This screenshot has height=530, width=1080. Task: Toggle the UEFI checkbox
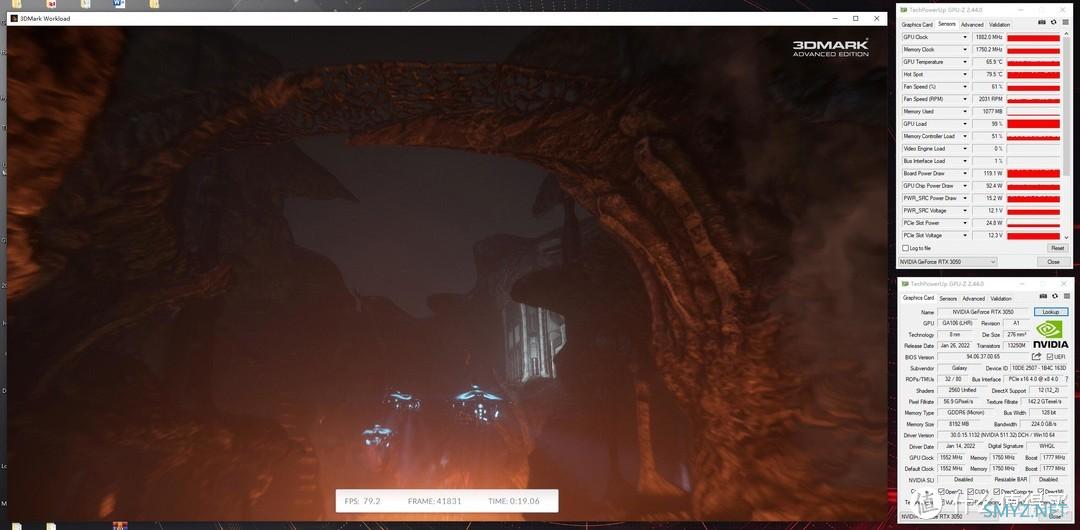tap(1049, 356)
